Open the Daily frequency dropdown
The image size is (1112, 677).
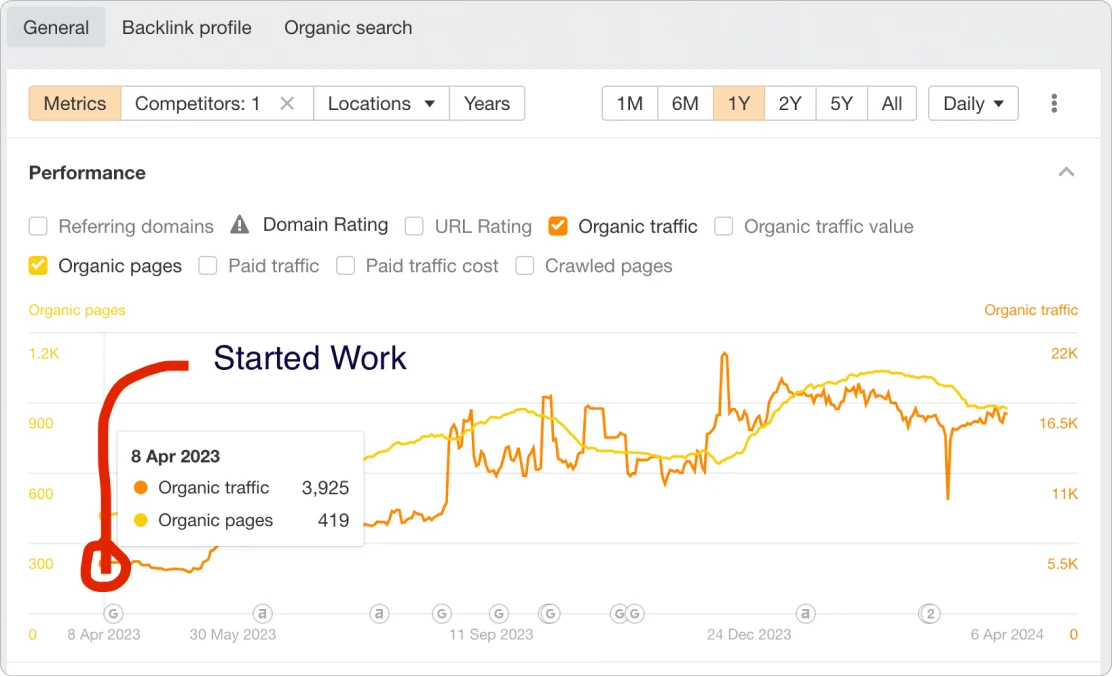point(972,103)
